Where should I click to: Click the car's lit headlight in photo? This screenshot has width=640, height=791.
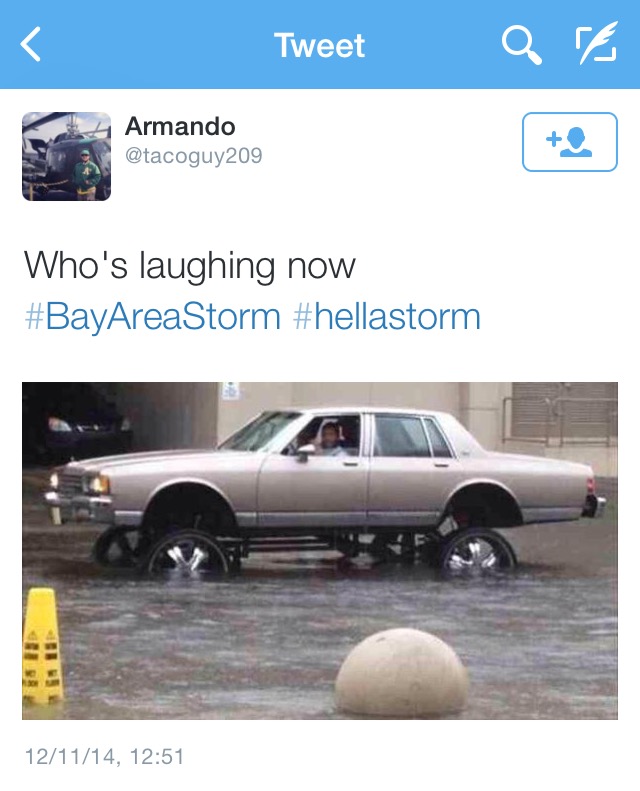[96, 485]
